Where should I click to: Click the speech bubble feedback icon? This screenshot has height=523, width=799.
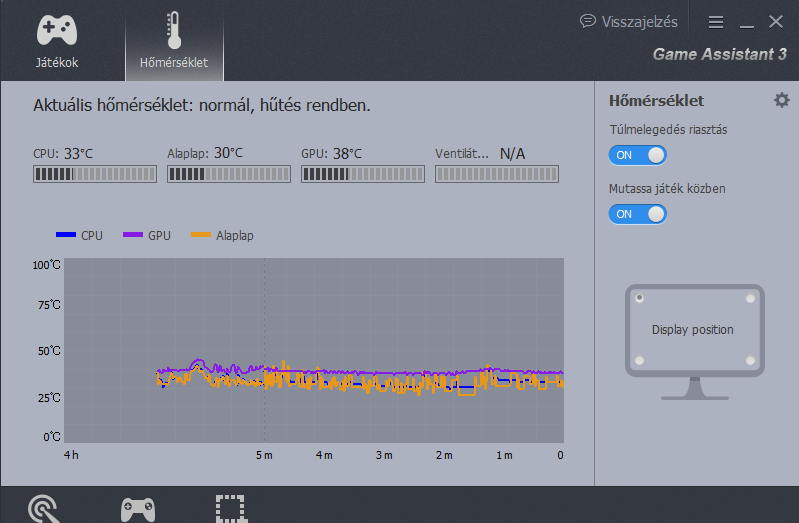pos(588,21)
